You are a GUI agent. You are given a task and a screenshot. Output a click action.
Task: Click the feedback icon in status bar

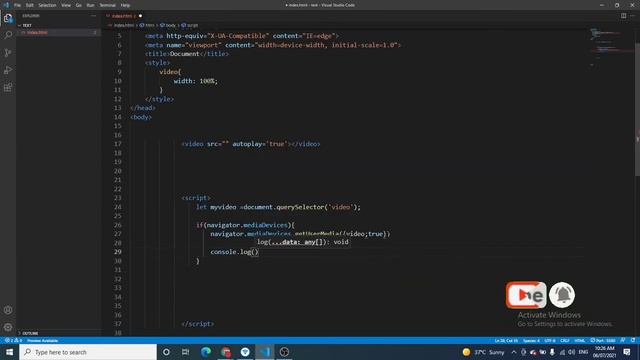(623, 340)
